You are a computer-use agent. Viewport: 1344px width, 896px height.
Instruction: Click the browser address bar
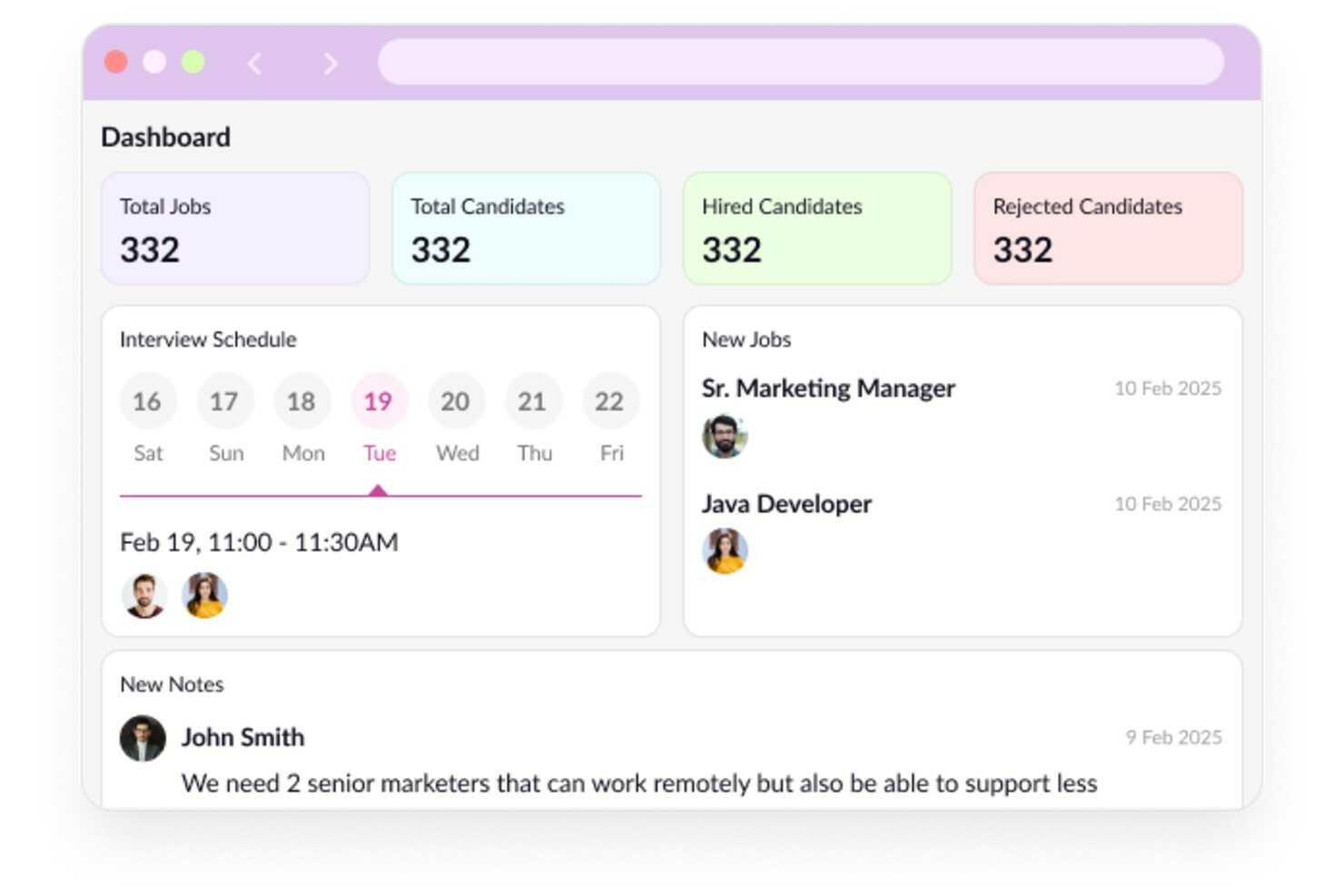[x=801, y=63]
